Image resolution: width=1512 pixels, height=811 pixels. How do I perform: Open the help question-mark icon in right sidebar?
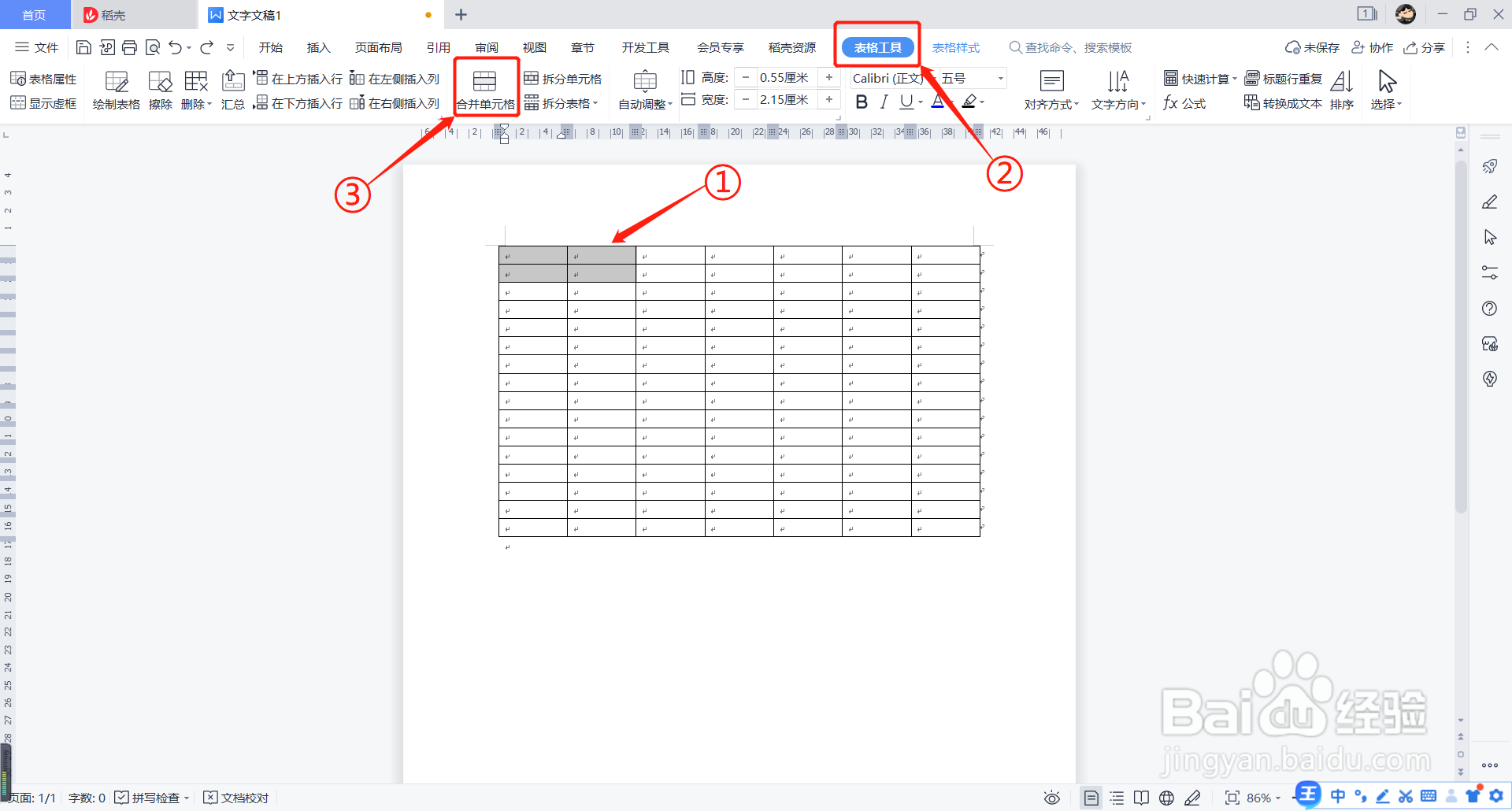click(1489, 309)
